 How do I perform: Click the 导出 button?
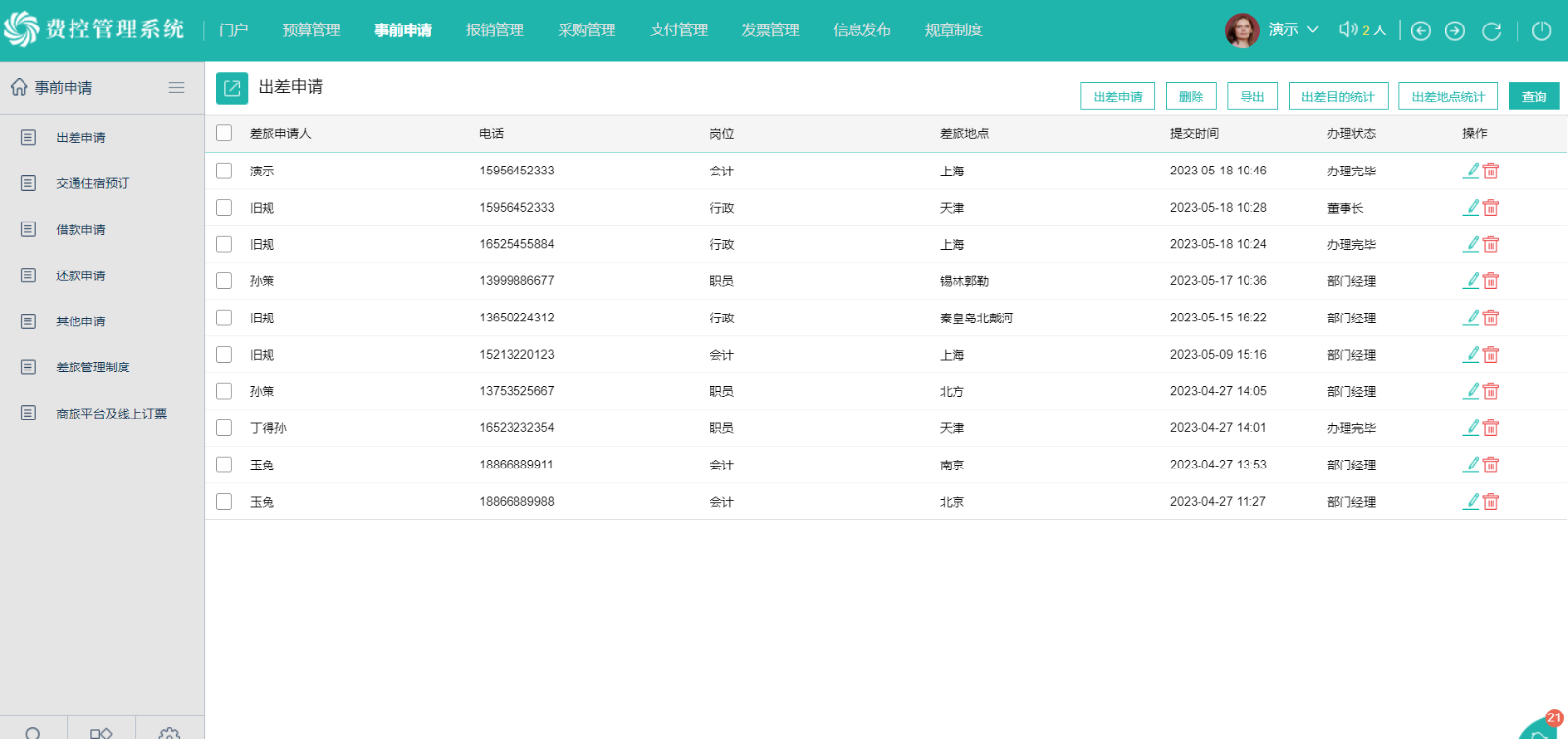click(x=1252, y=96)
